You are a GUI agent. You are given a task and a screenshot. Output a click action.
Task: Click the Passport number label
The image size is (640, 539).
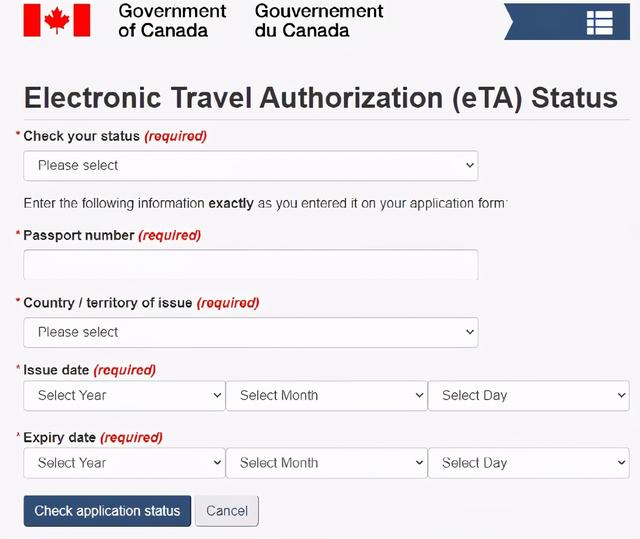tap(78, 236)
